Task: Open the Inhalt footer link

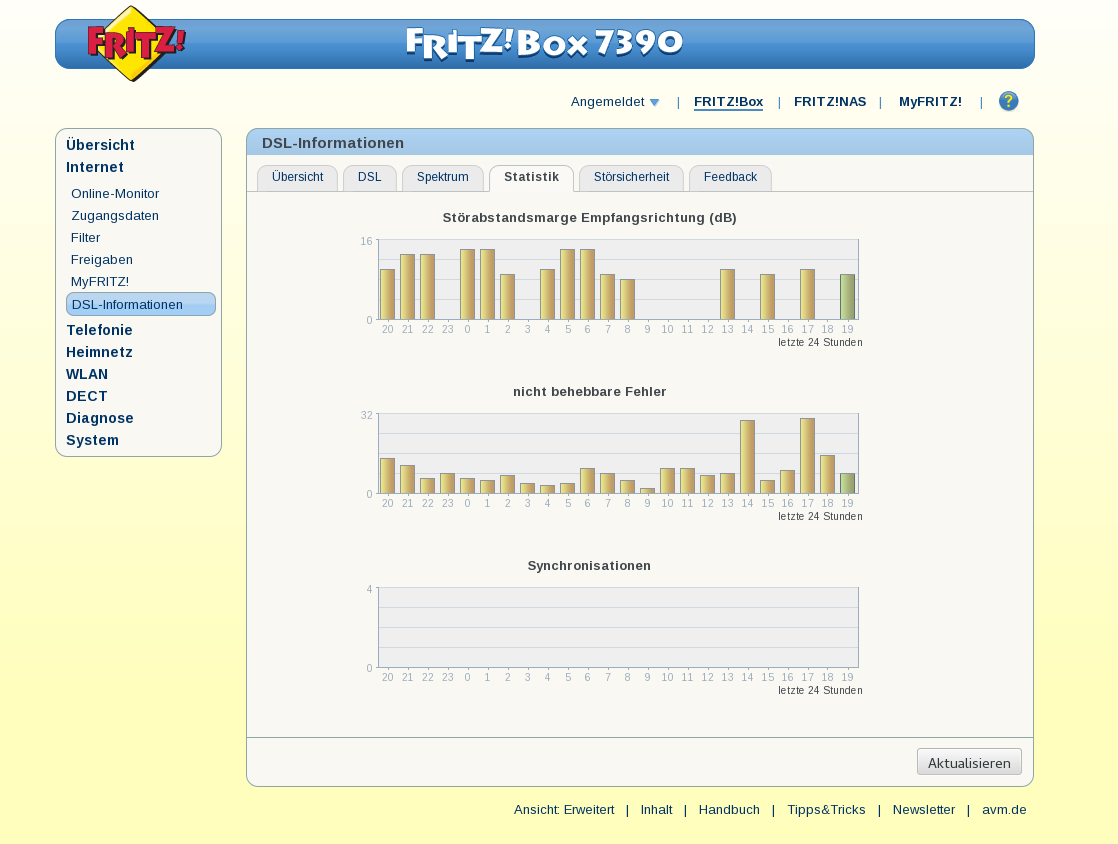Action: tap(656, 810)
